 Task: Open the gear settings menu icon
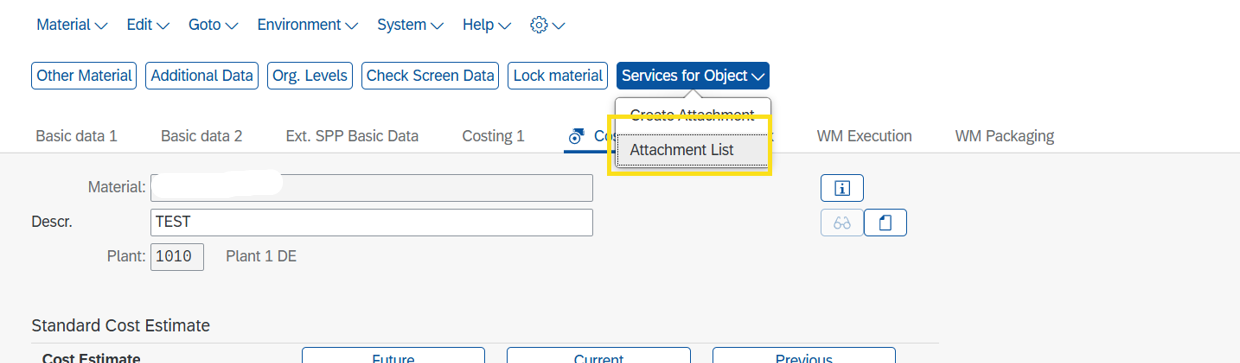click(547, 25)
